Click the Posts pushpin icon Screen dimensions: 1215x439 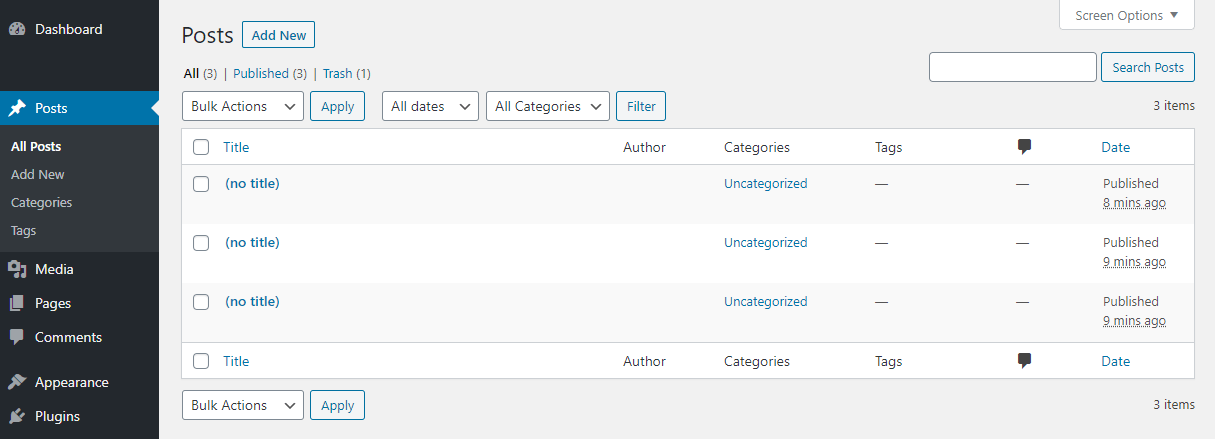pos(17,108)
